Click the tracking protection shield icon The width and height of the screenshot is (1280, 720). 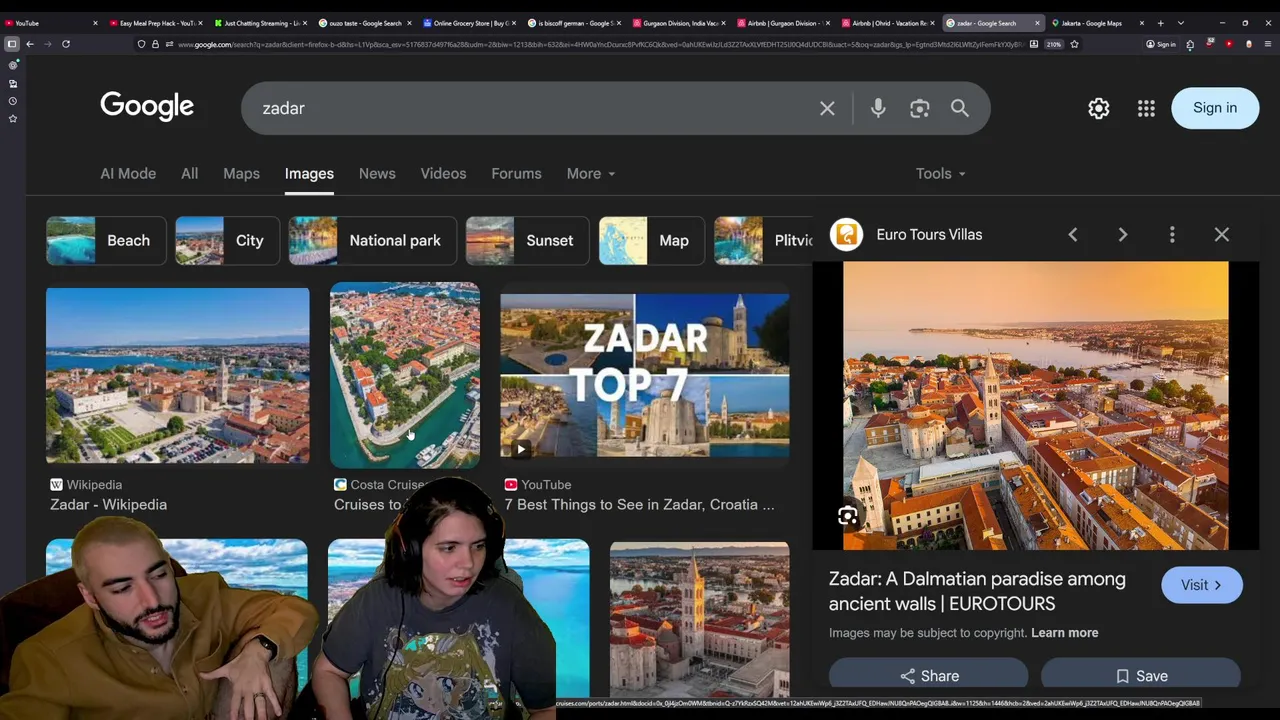[141, 44]
